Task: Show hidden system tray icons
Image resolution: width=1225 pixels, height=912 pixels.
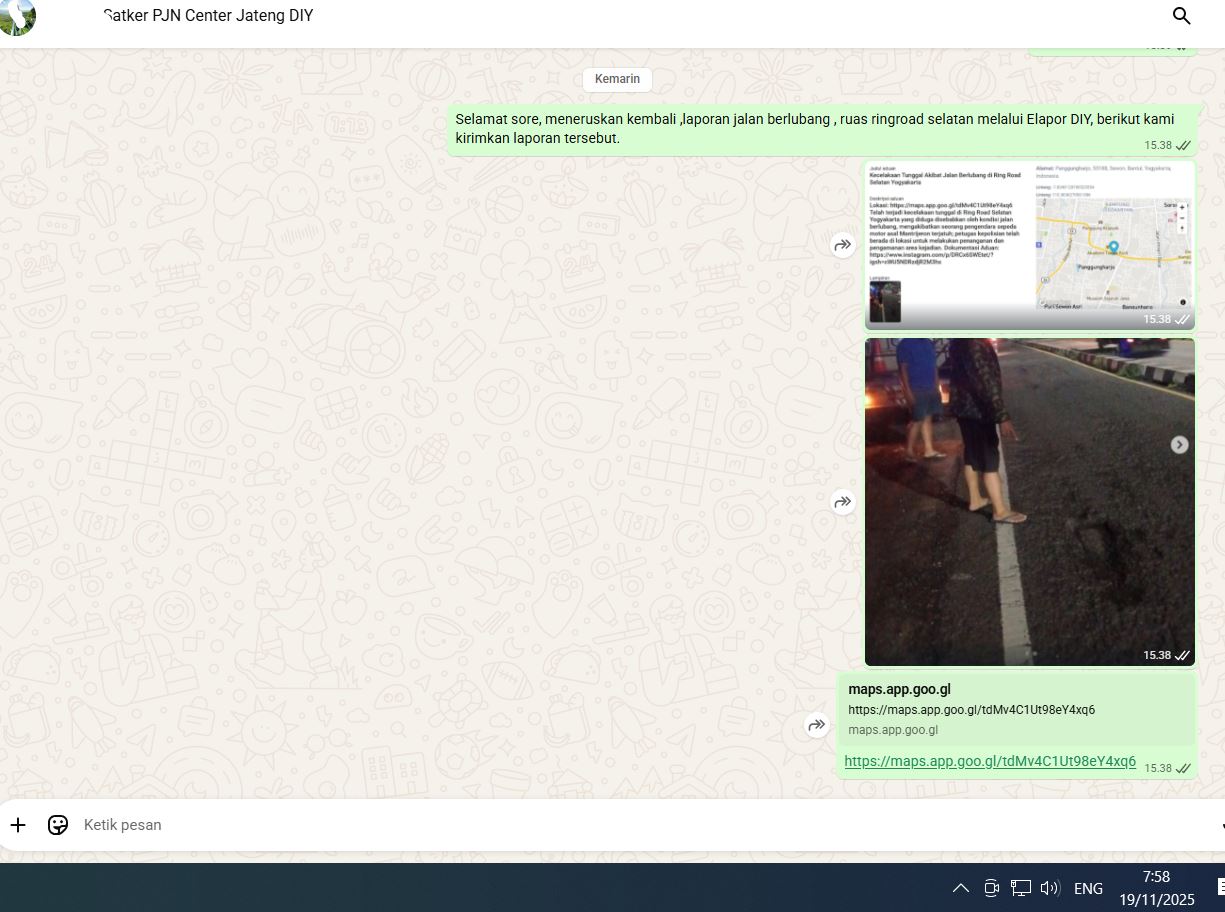Action: pyautogui.click(x=960, y=888)
